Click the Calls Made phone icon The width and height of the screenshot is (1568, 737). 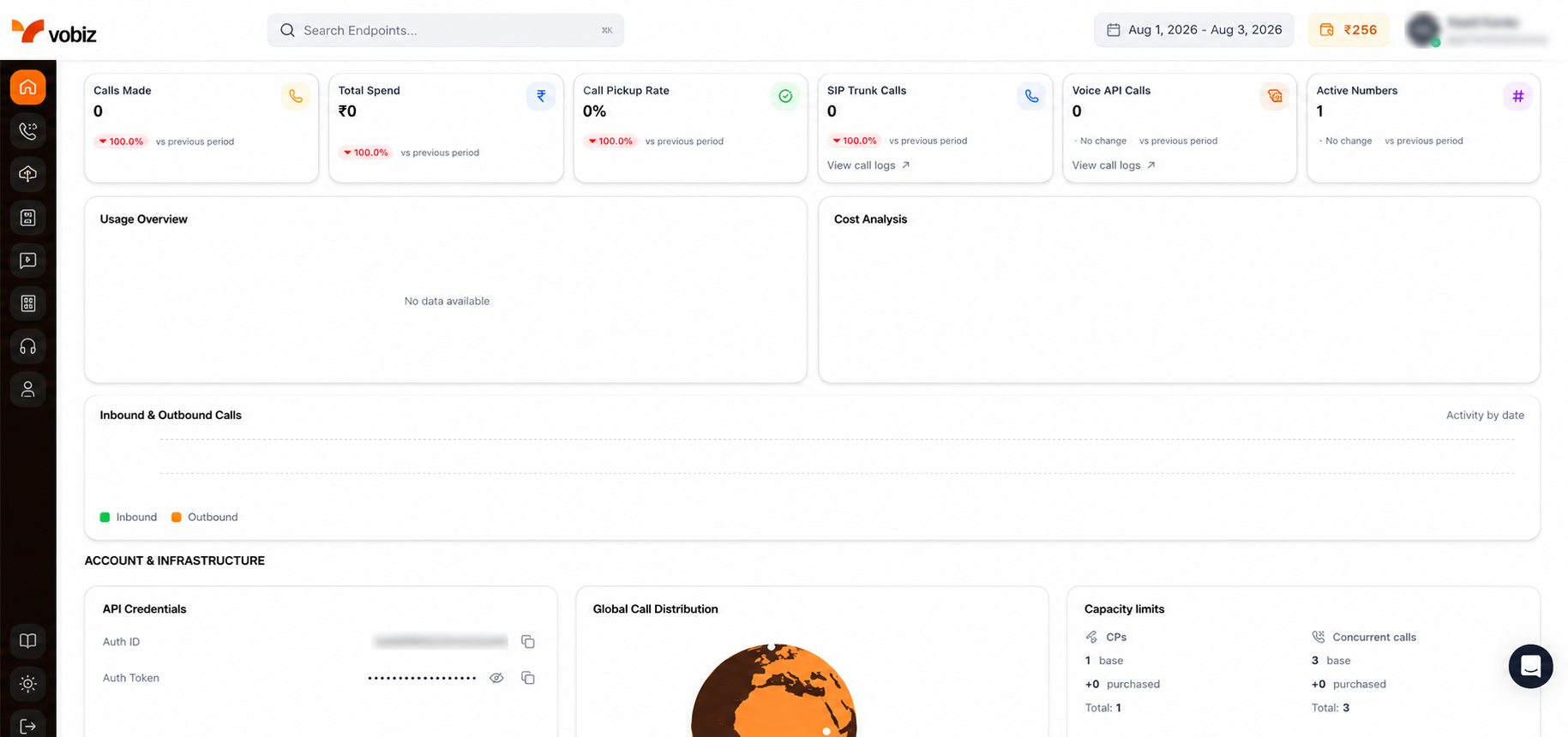click(296, 97)
